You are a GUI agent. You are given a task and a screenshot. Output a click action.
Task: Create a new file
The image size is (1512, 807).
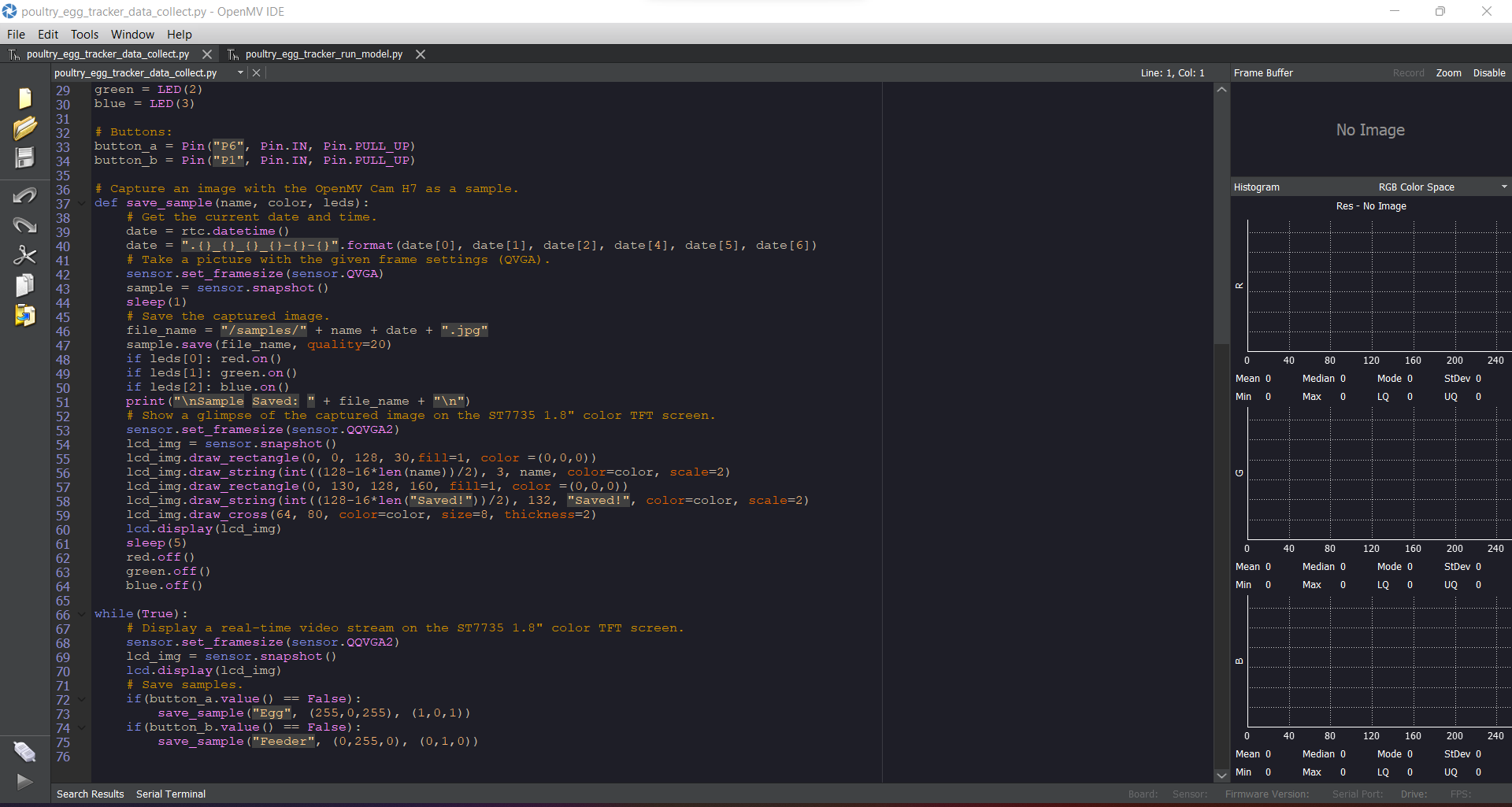point(24,98)
